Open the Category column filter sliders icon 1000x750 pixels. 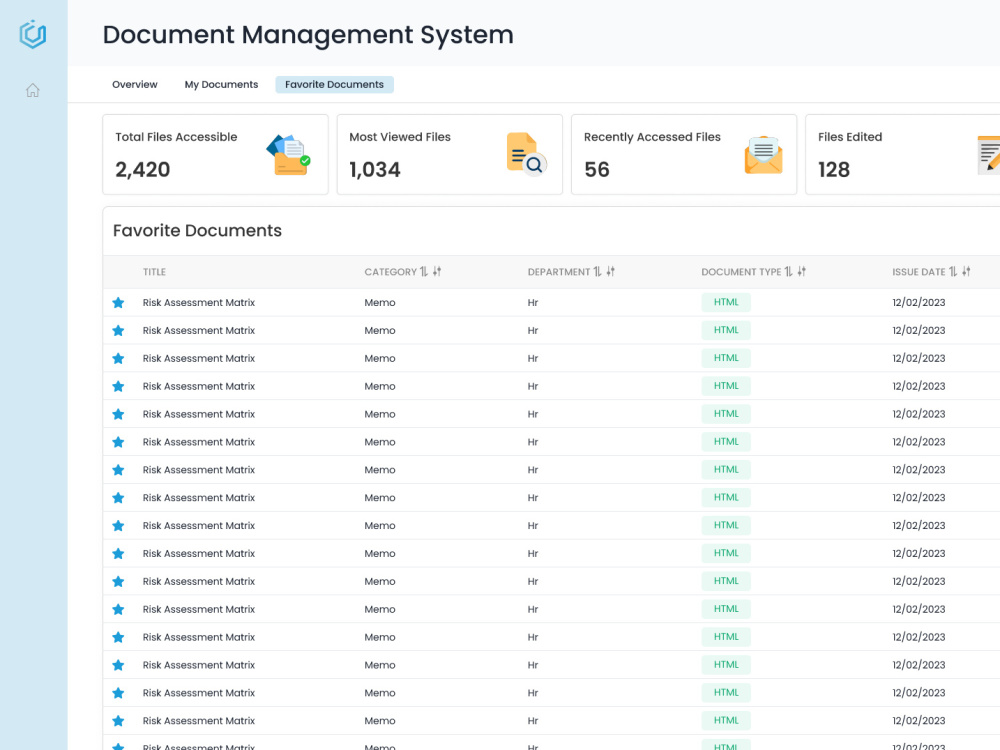tap(437, 272)
